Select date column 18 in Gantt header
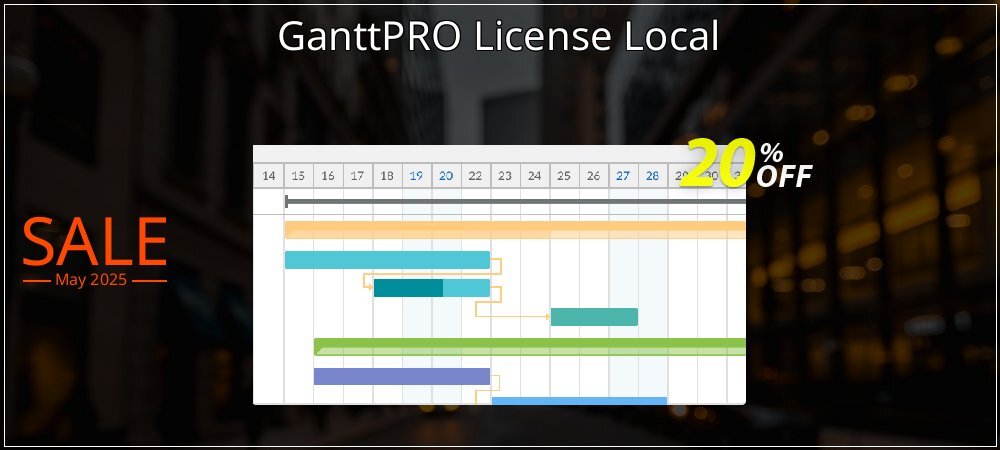The height and width of the screenshot is (450, 1000). 386,176
